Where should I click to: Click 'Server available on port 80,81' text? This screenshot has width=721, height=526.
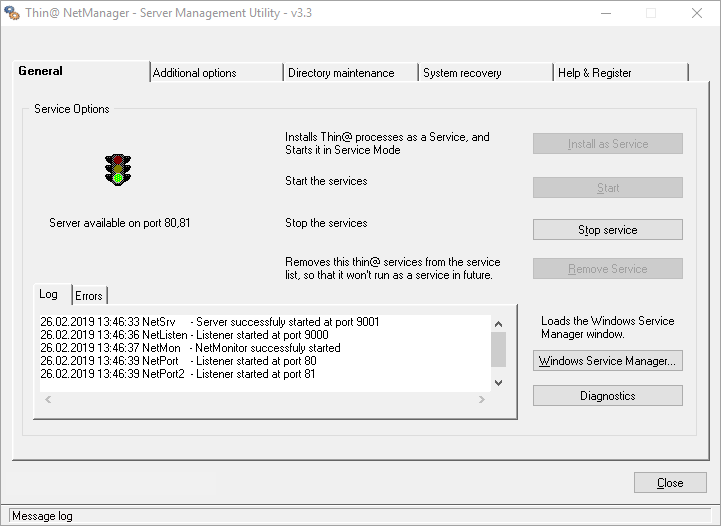pos(120,223)
